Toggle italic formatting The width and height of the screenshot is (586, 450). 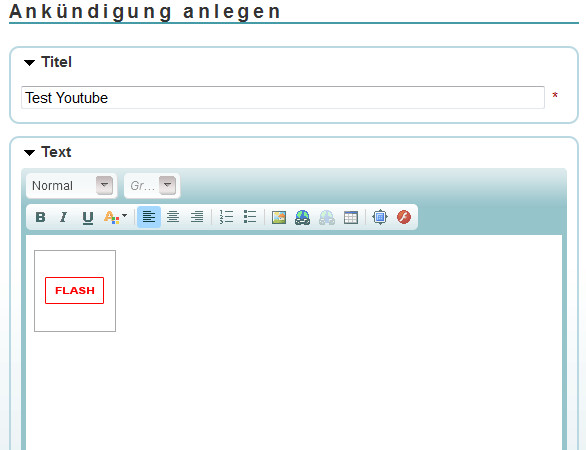point(64,217)
